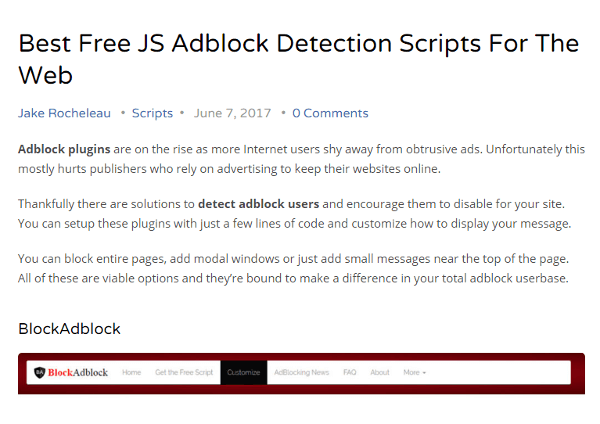This screenshot has height=424, width=600.
Task: Open AdBlocking News menu item
Action: tap(302, 372)
